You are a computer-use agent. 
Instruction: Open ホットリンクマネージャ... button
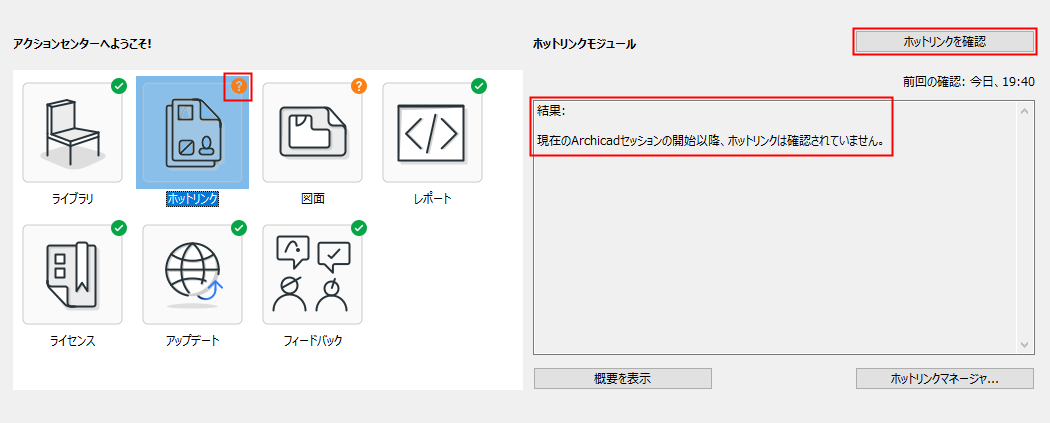(x=945, y=378)
